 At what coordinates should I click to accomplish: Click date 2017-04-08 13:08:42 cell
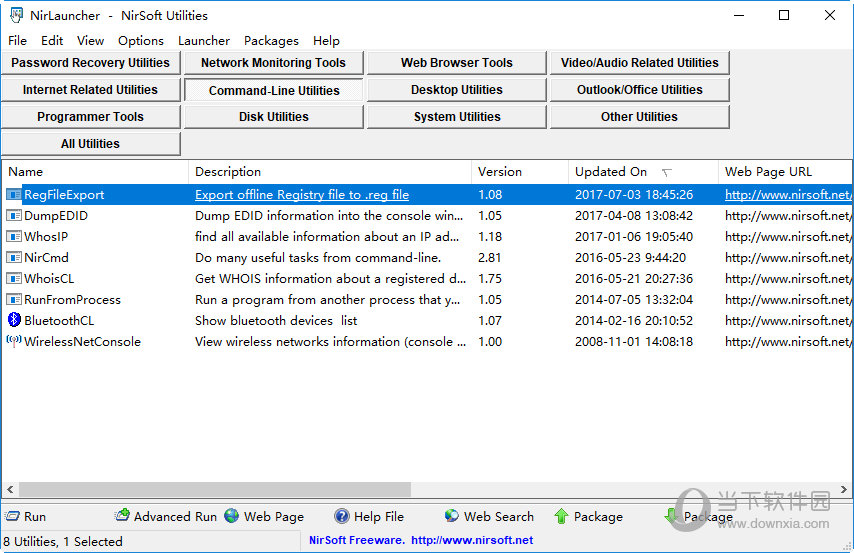click(634, 216)
